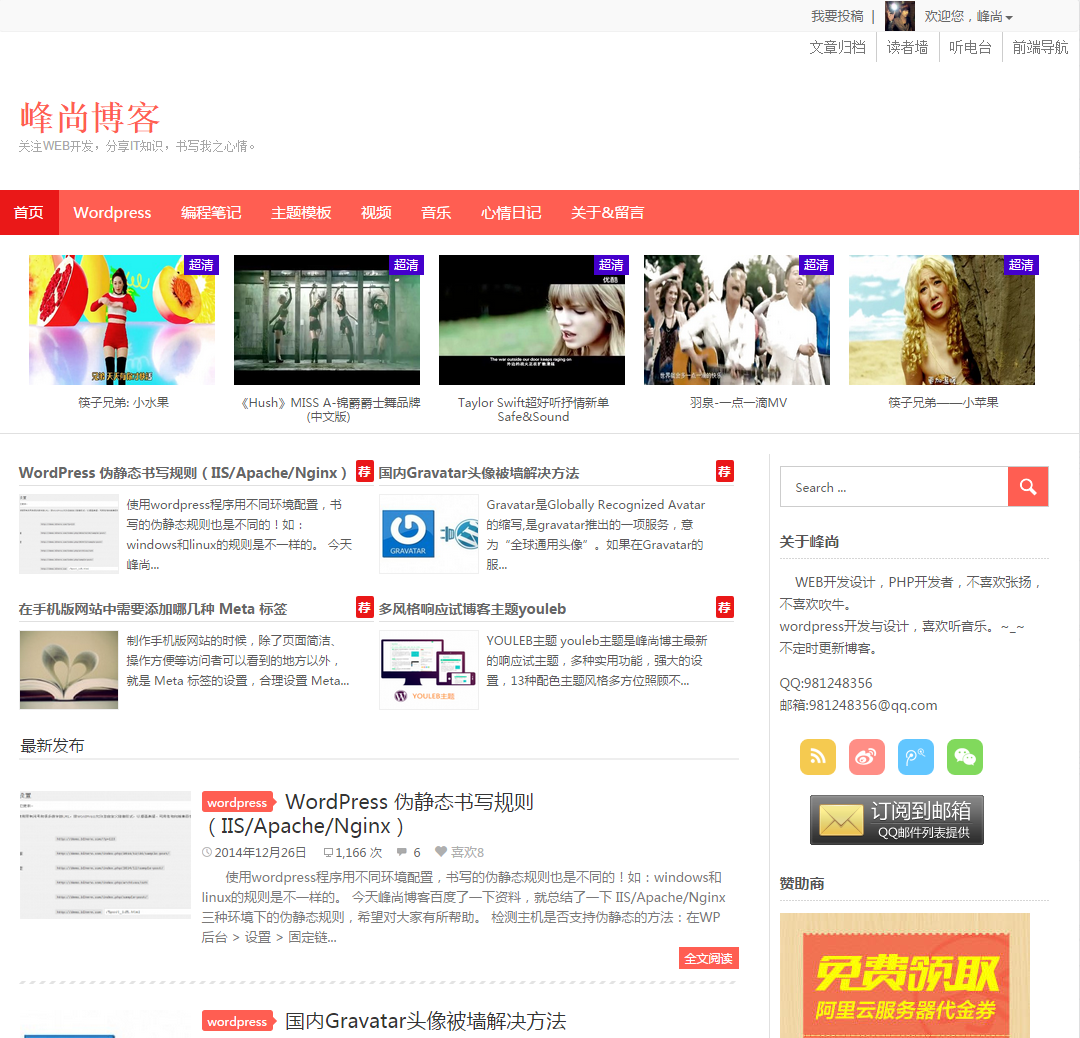Click the 阿里云 免费领取 sponsor banner
The image size is (1080, 1038).
point(904,975)
